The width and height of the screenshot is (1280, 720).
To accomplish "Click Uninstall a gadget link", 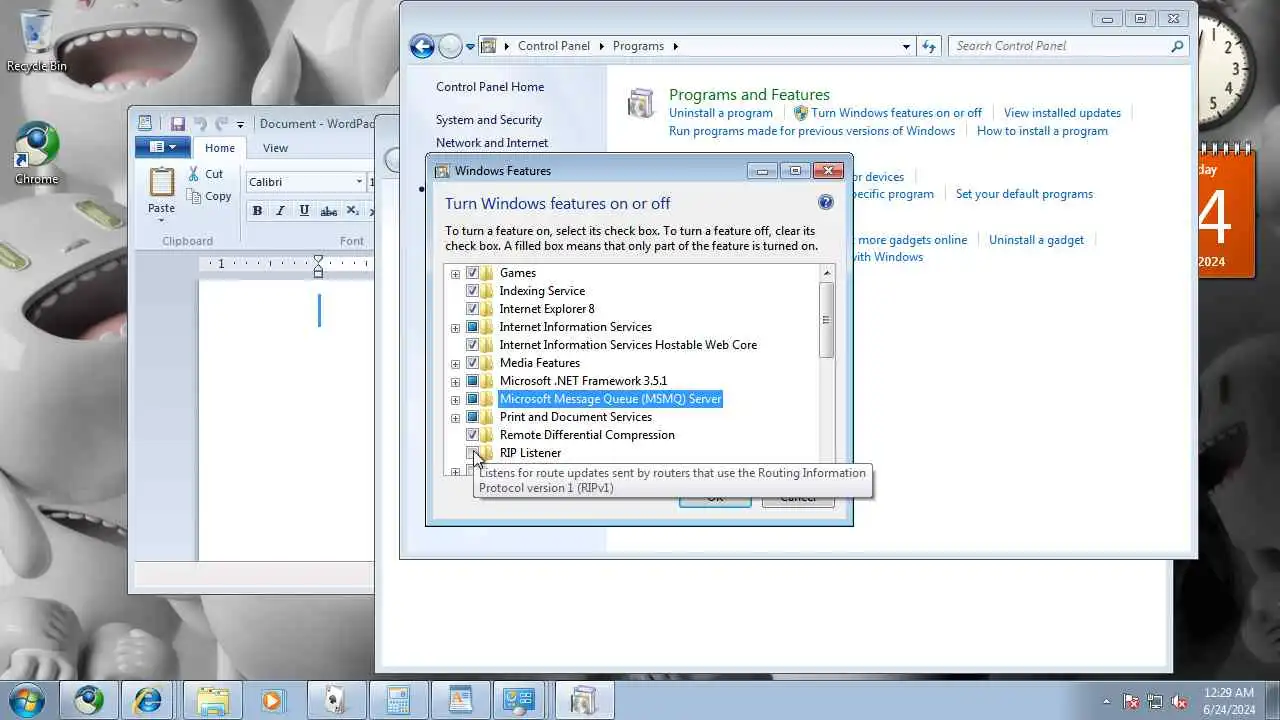I will [1036, 240].
